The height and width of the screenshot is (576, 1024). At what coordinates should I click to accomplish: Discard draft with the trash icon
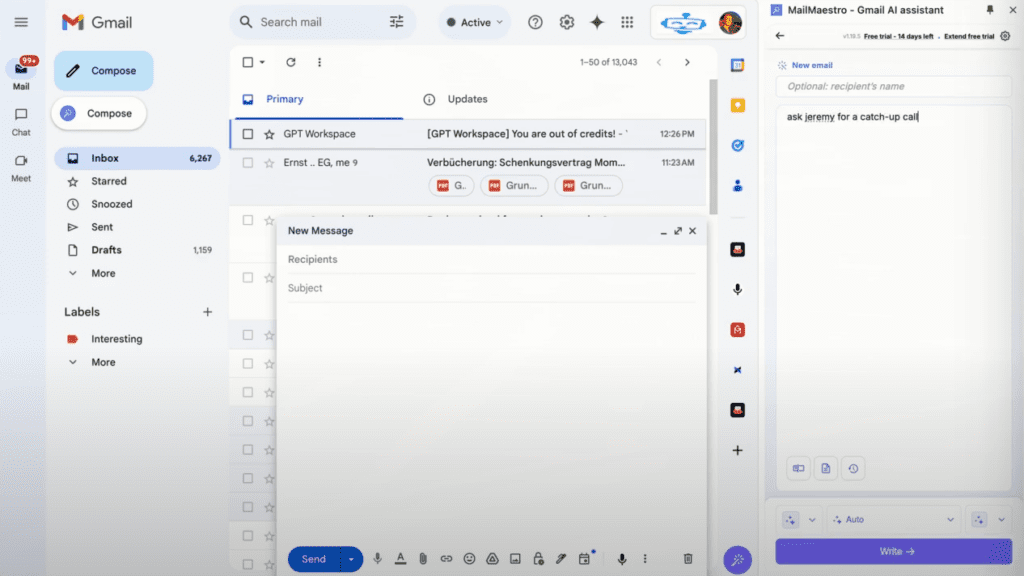[x=688, y=559]
